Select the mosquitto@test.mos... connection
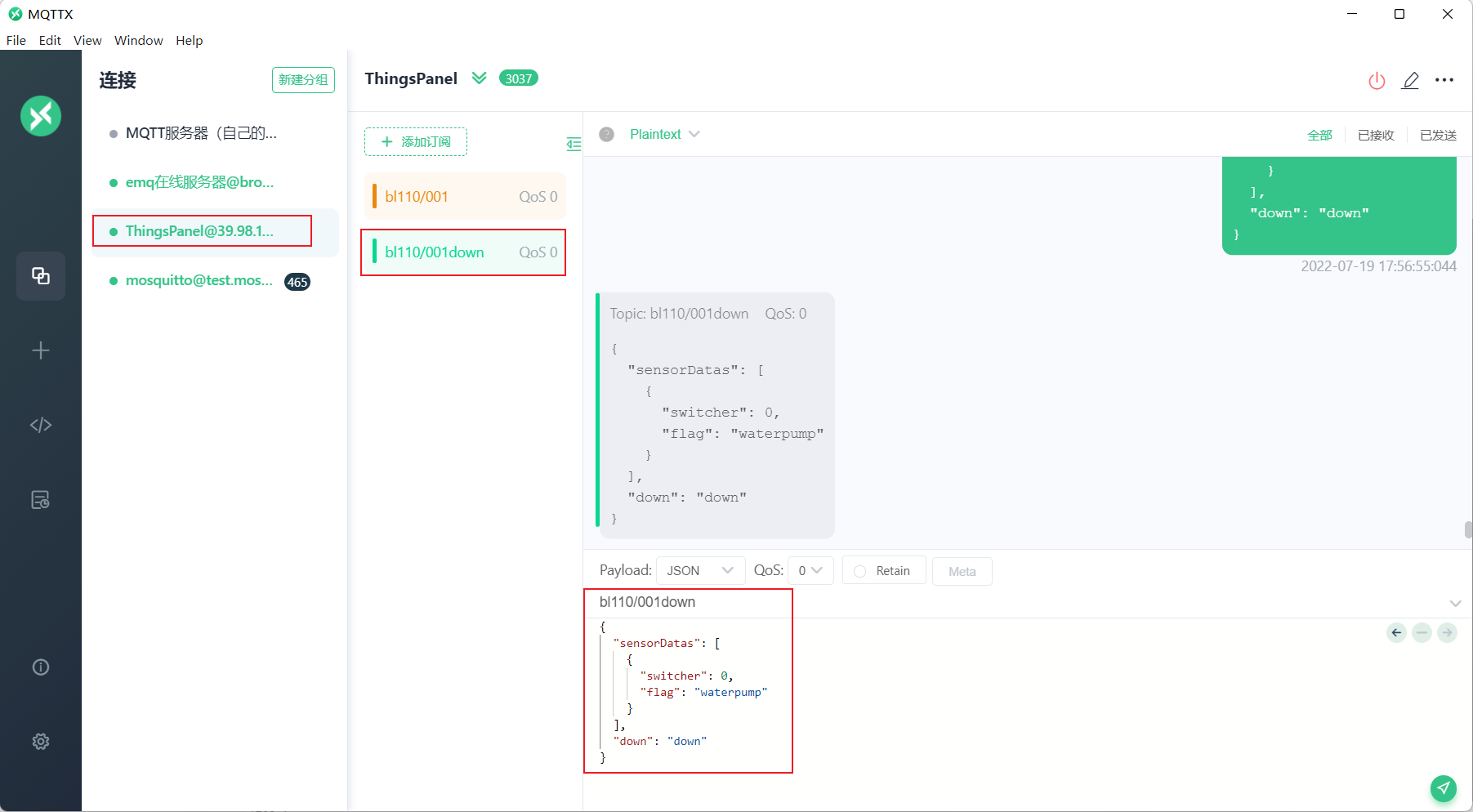 214,280
